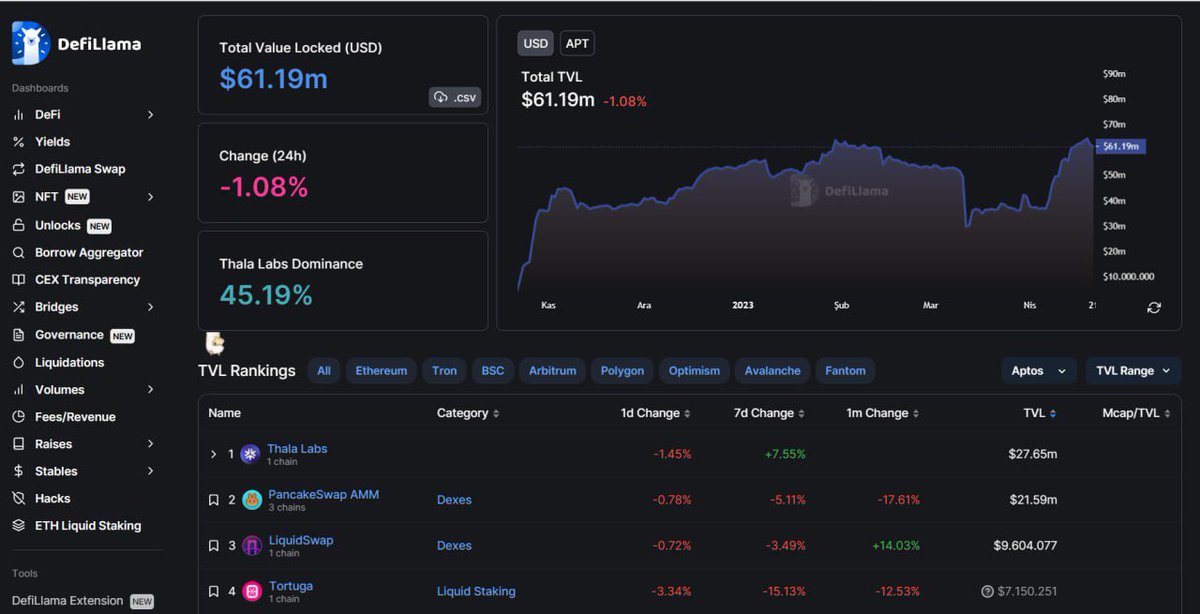
Task: Open the Tortuga protocol link
Action: tap(290, 586)
